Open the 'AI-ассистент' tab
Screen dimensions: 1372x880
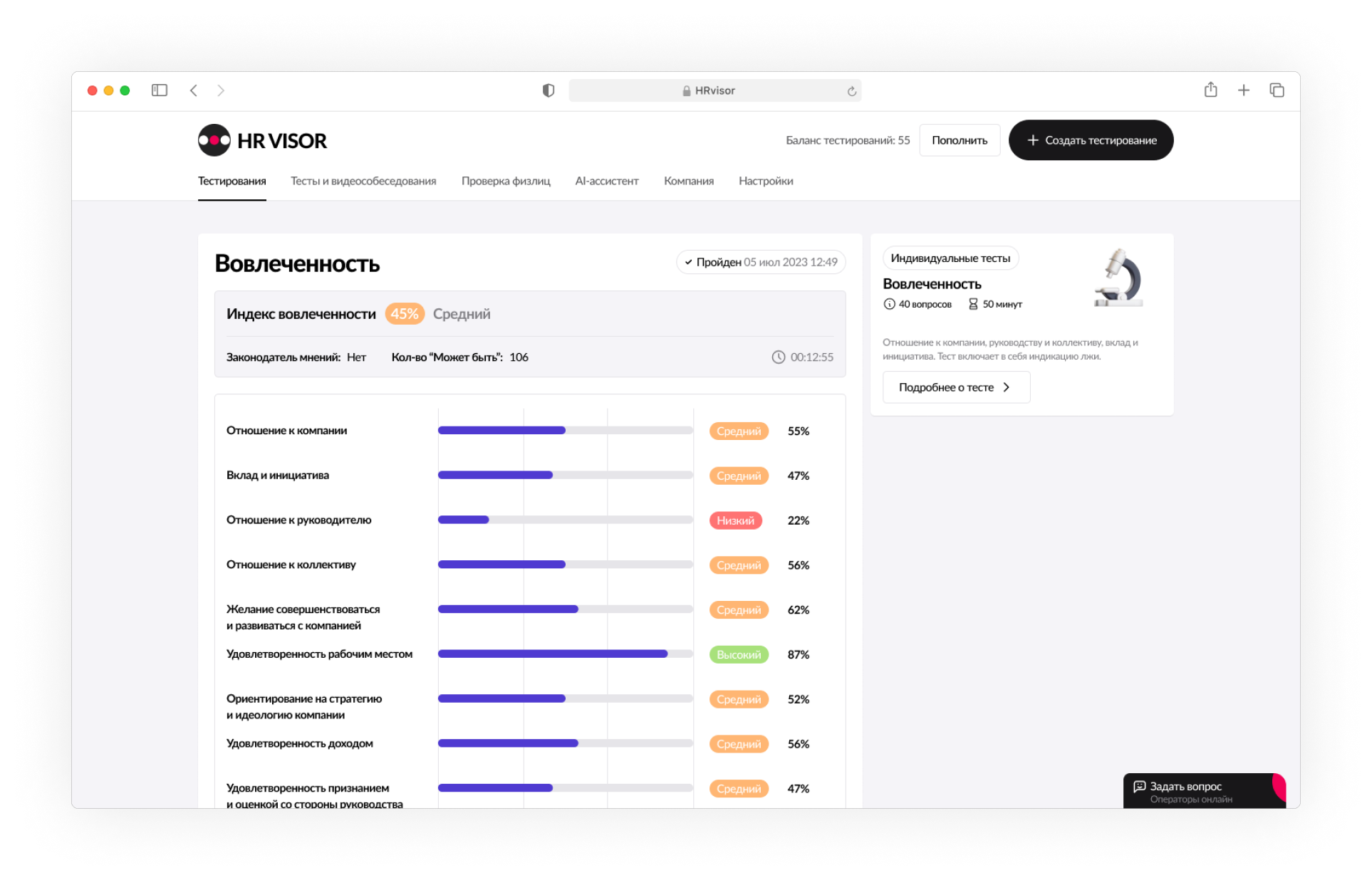point(607,181)
